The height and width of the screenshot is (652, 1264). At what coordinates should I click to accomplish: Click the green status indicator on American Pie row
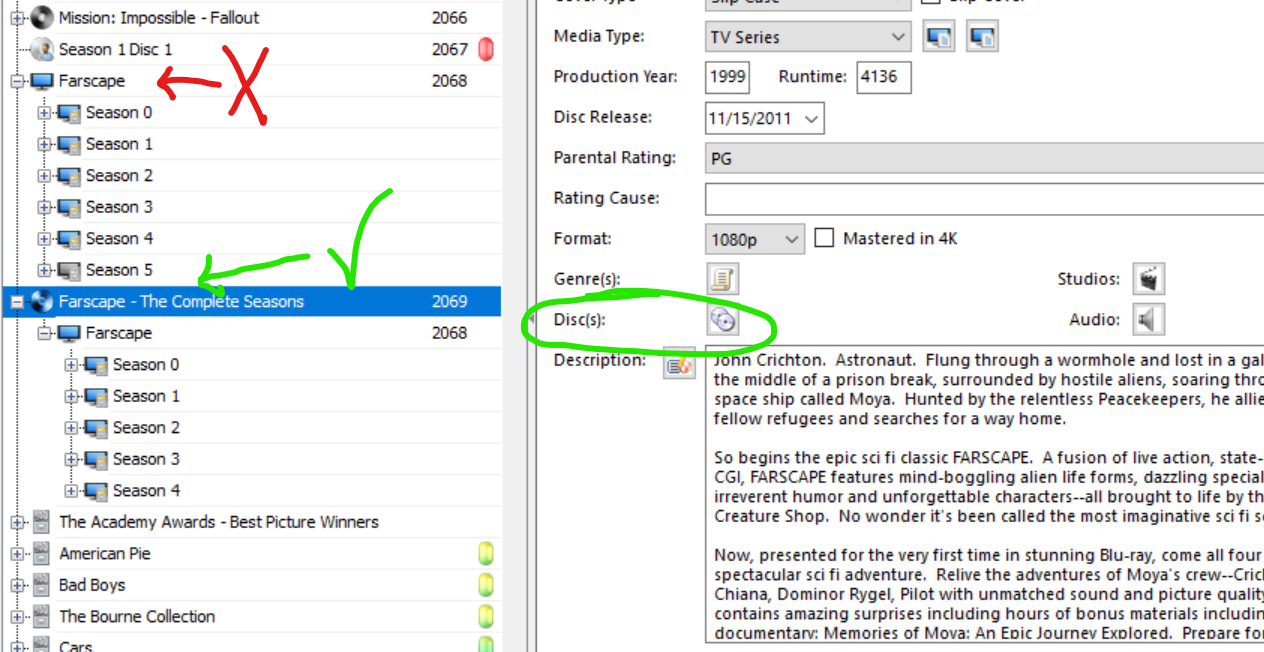pyautogui.click(x=486, y=554)
